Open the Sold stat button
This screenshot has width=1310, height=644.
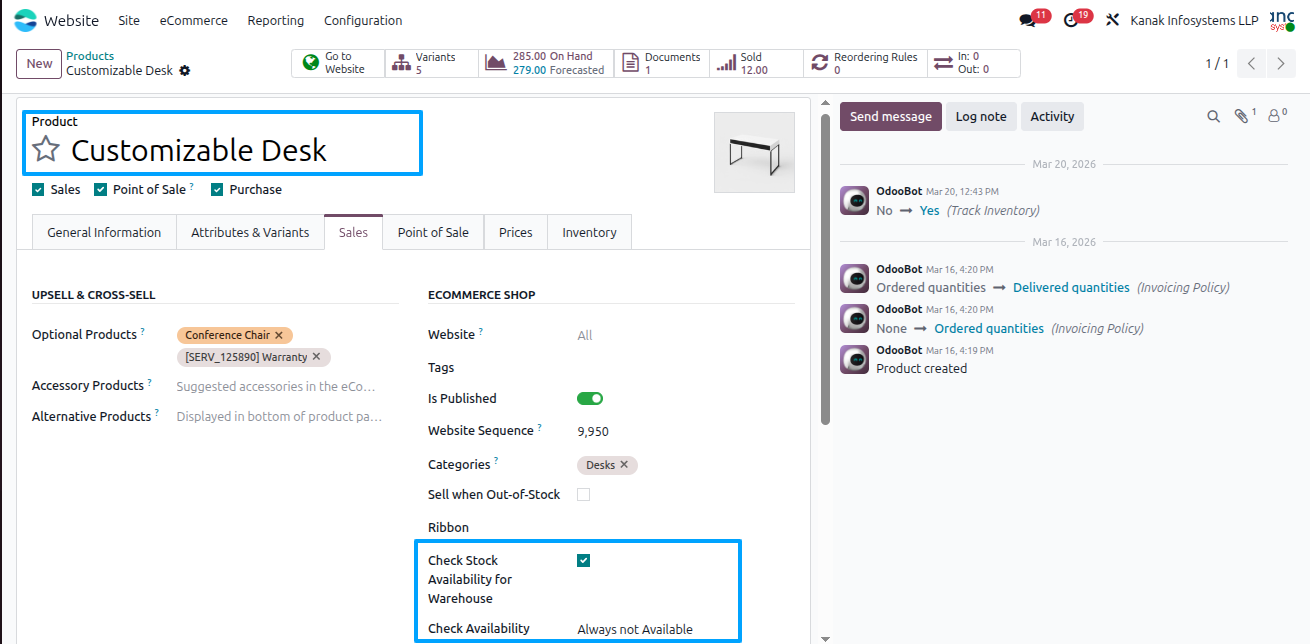tap(756, 64)
